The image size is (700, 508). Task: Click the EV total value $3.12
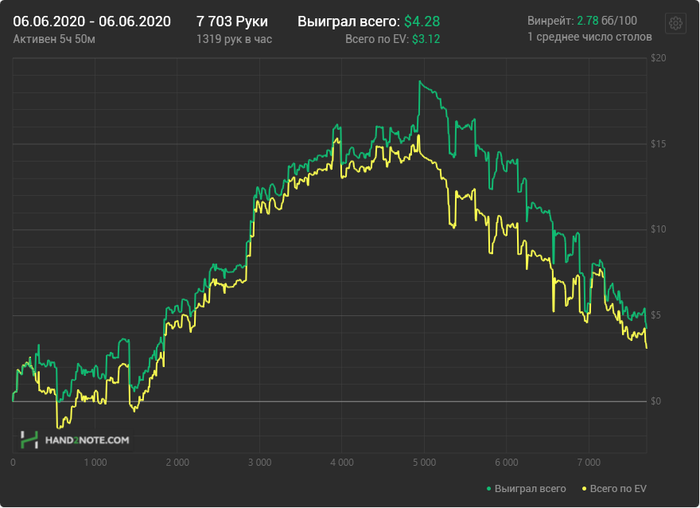[426, 39]
